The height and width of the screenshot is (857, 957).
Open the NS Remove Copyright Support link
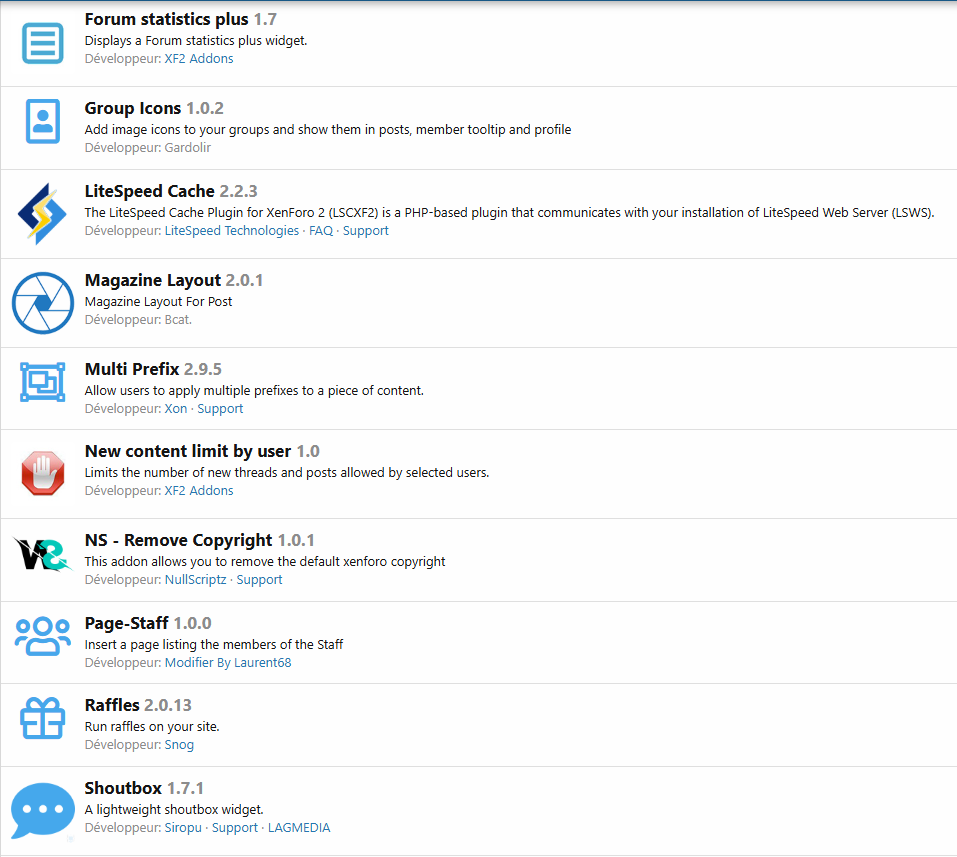[259, 580]
